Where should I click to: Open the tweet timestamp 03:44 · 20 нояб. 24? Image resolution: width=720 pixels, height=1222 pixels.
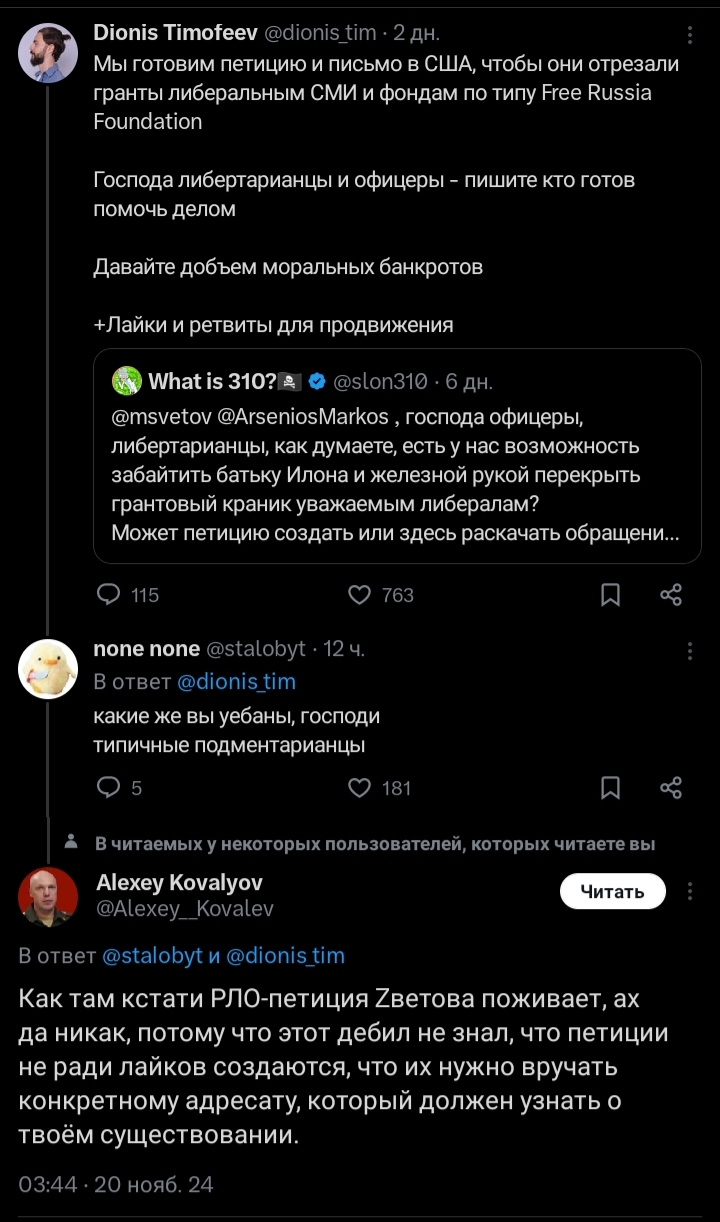point(116,1185)
